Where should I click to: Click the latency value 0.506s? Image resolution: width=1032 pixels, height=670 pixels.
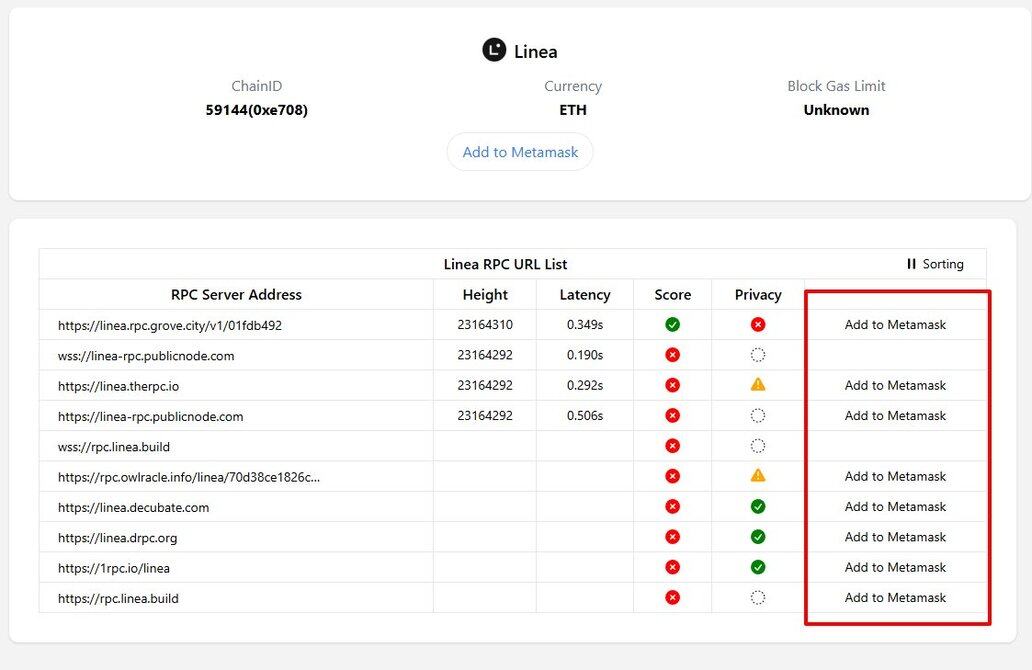click(x=585, y=415)
